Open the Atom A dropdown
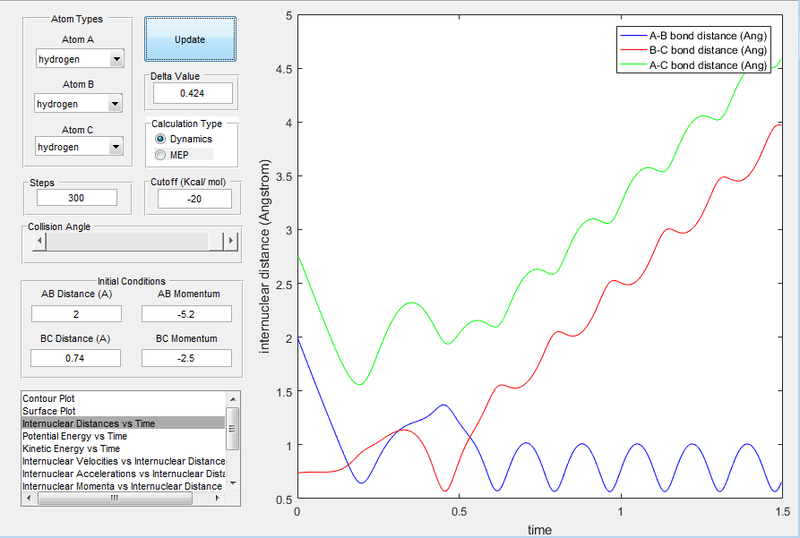Image resolution: width=800 pixels, height=538 pixels. (x=80, y=59)
